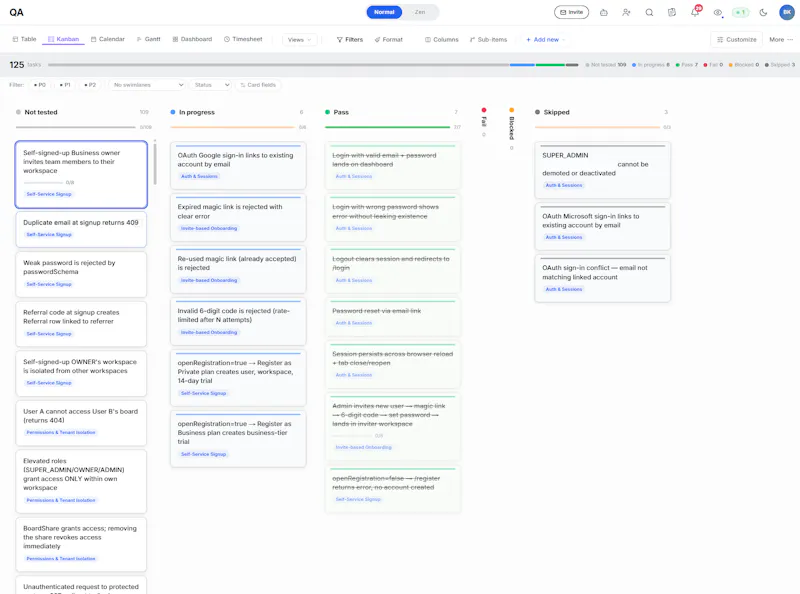This screenshot has width=800, height=594.
Task: Open card Duplicate email at signup returns 409
Action: (x=81, y=229)
